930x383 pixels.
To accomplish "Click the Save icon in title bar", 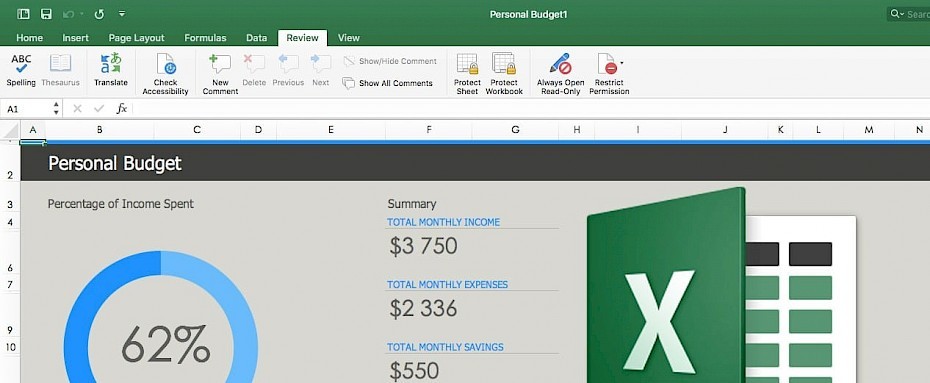I will 46,14.
